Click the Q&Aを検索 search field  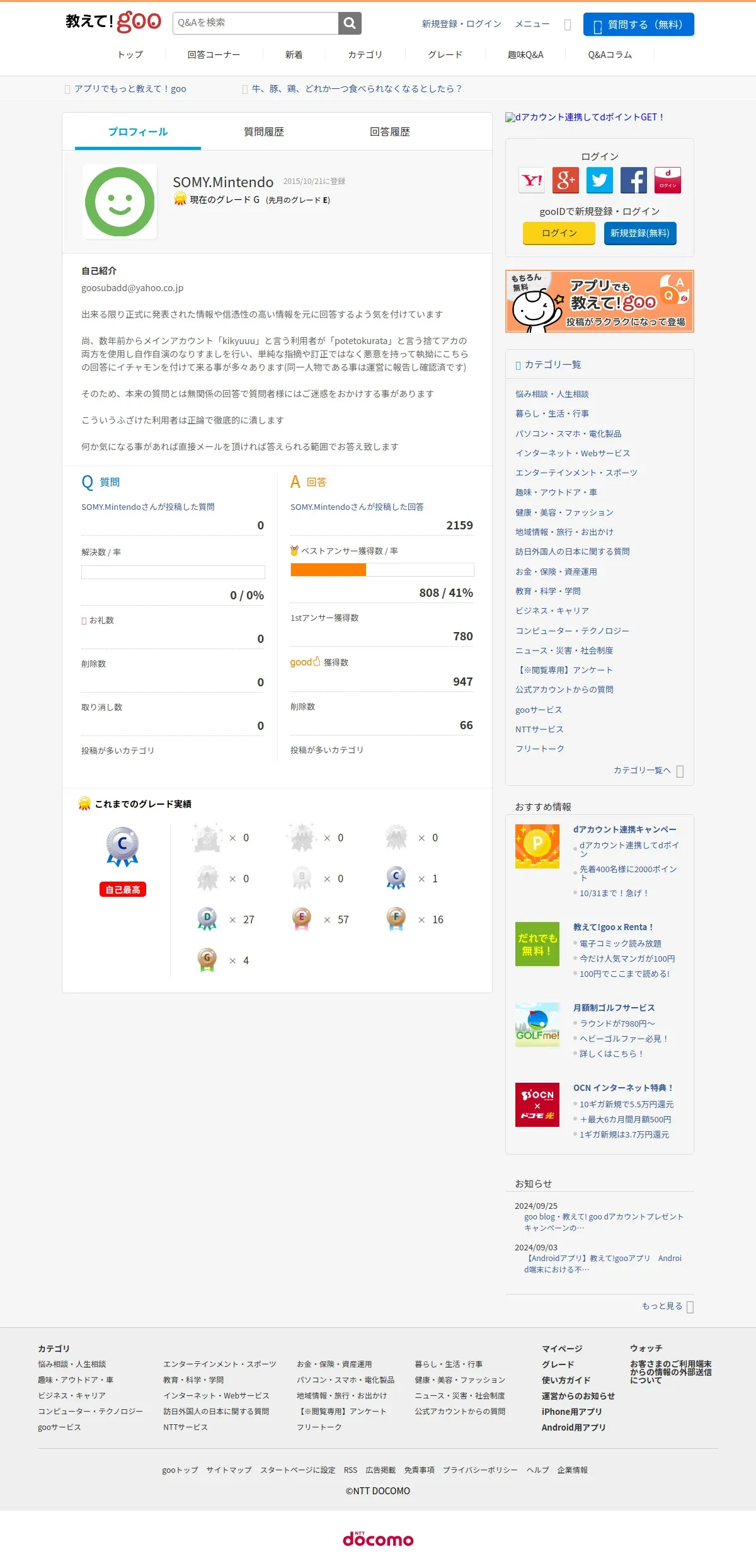tap(256, 23)
